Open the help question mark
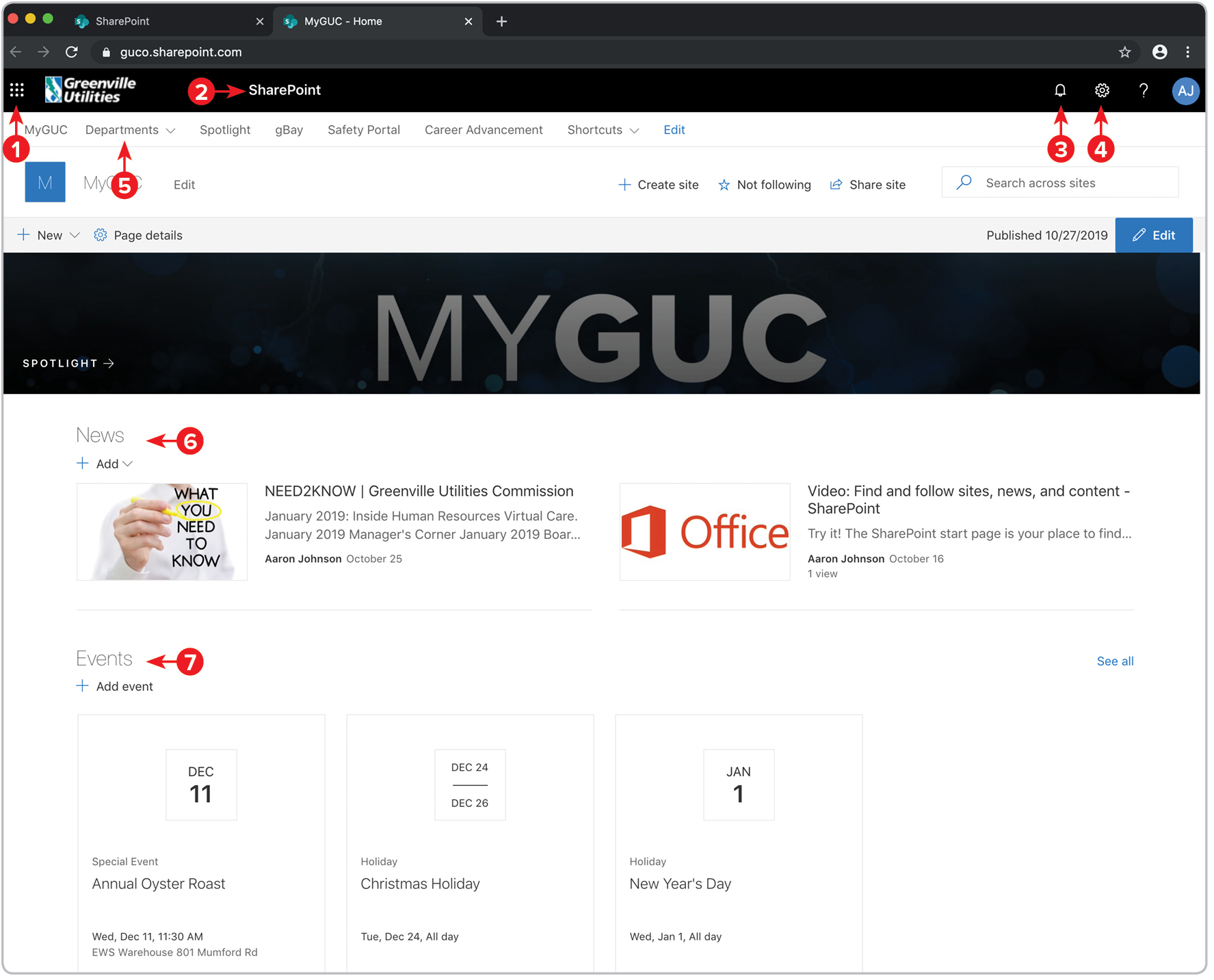 pos(1144,90)
